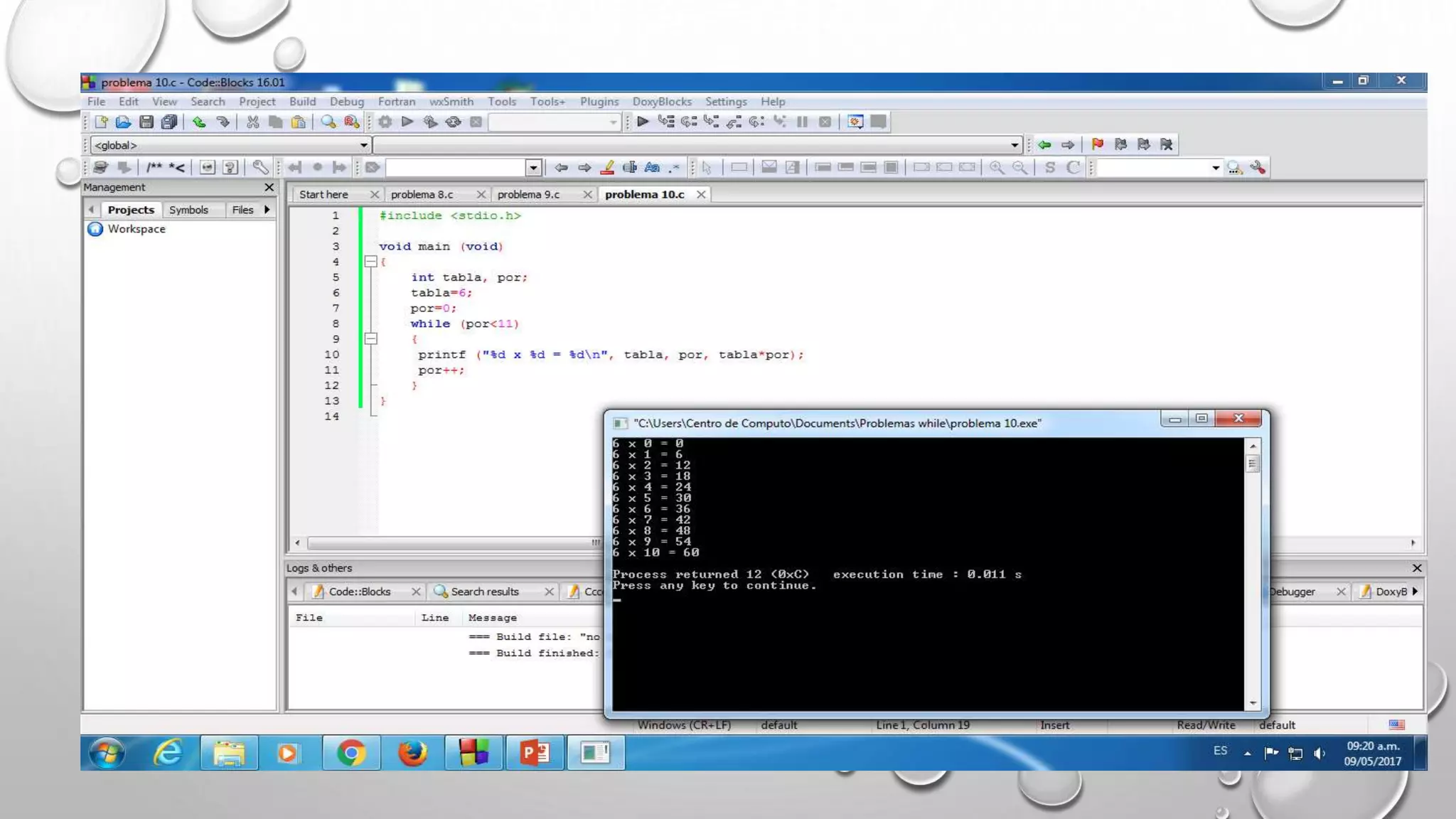Click the Save file icon
The width and height of the screenshot is (1456, 819).
[146, 122]
